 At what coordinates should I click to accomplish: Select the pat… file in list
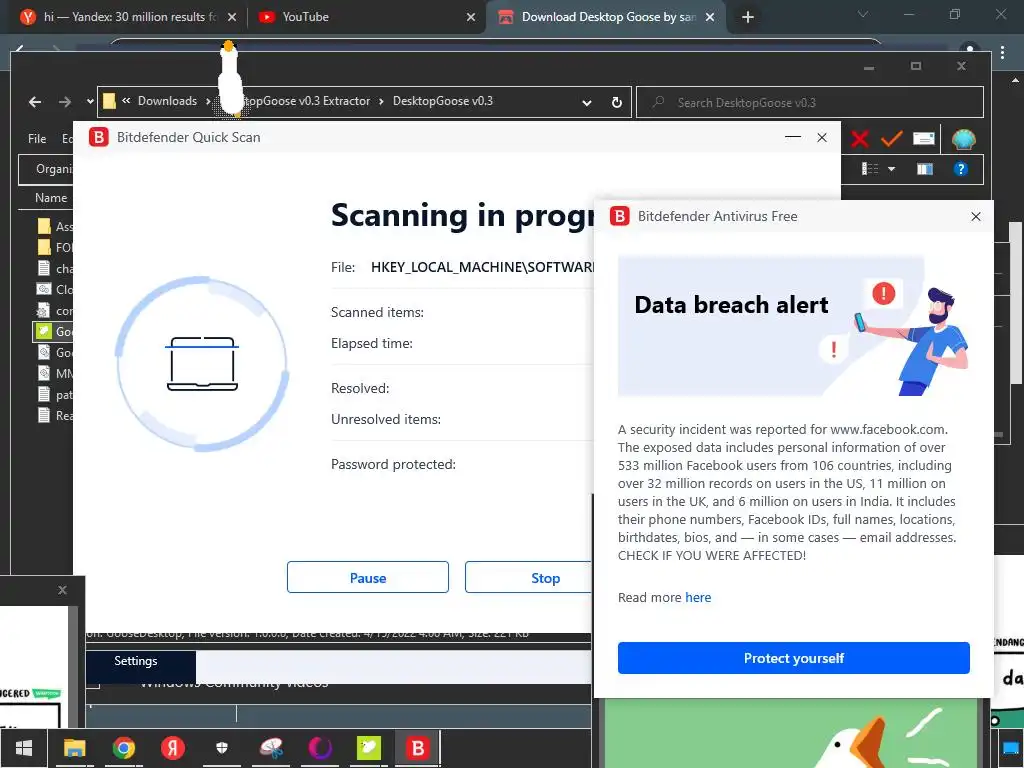55,394
